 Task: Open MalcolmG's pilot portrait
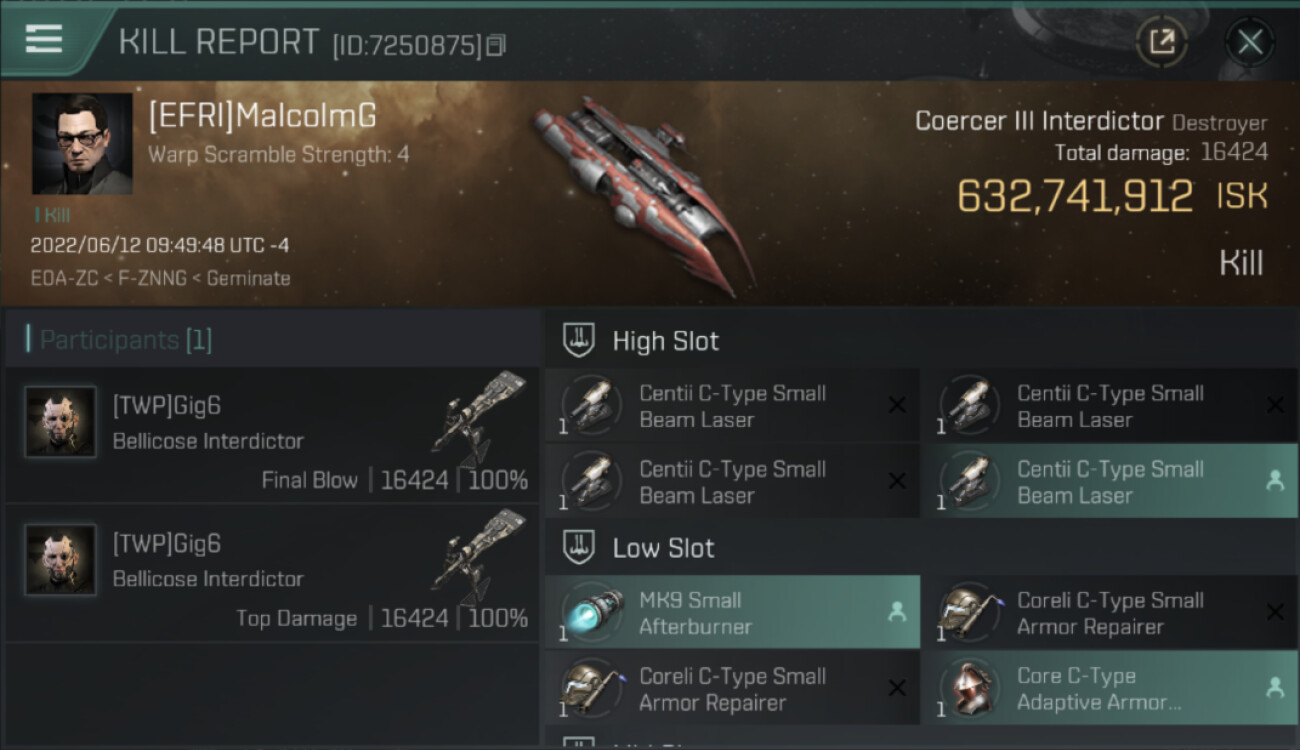pyautogui.click(x=82, y=143)
